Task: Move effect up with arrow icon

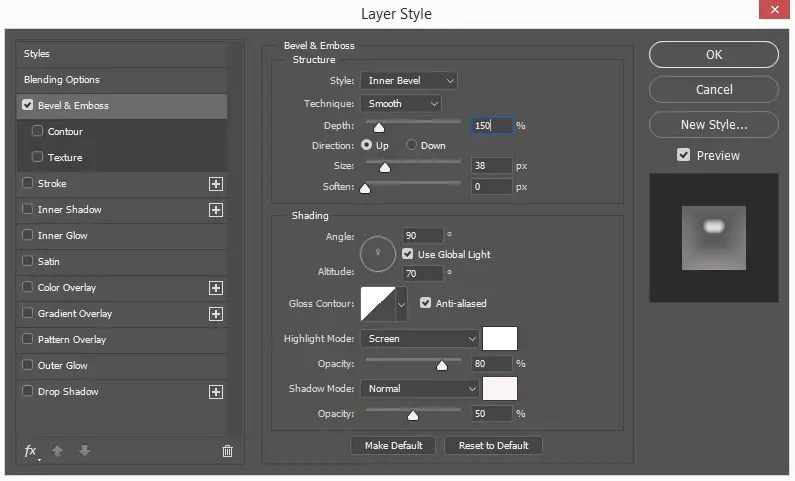Action: tap(57, 450)
